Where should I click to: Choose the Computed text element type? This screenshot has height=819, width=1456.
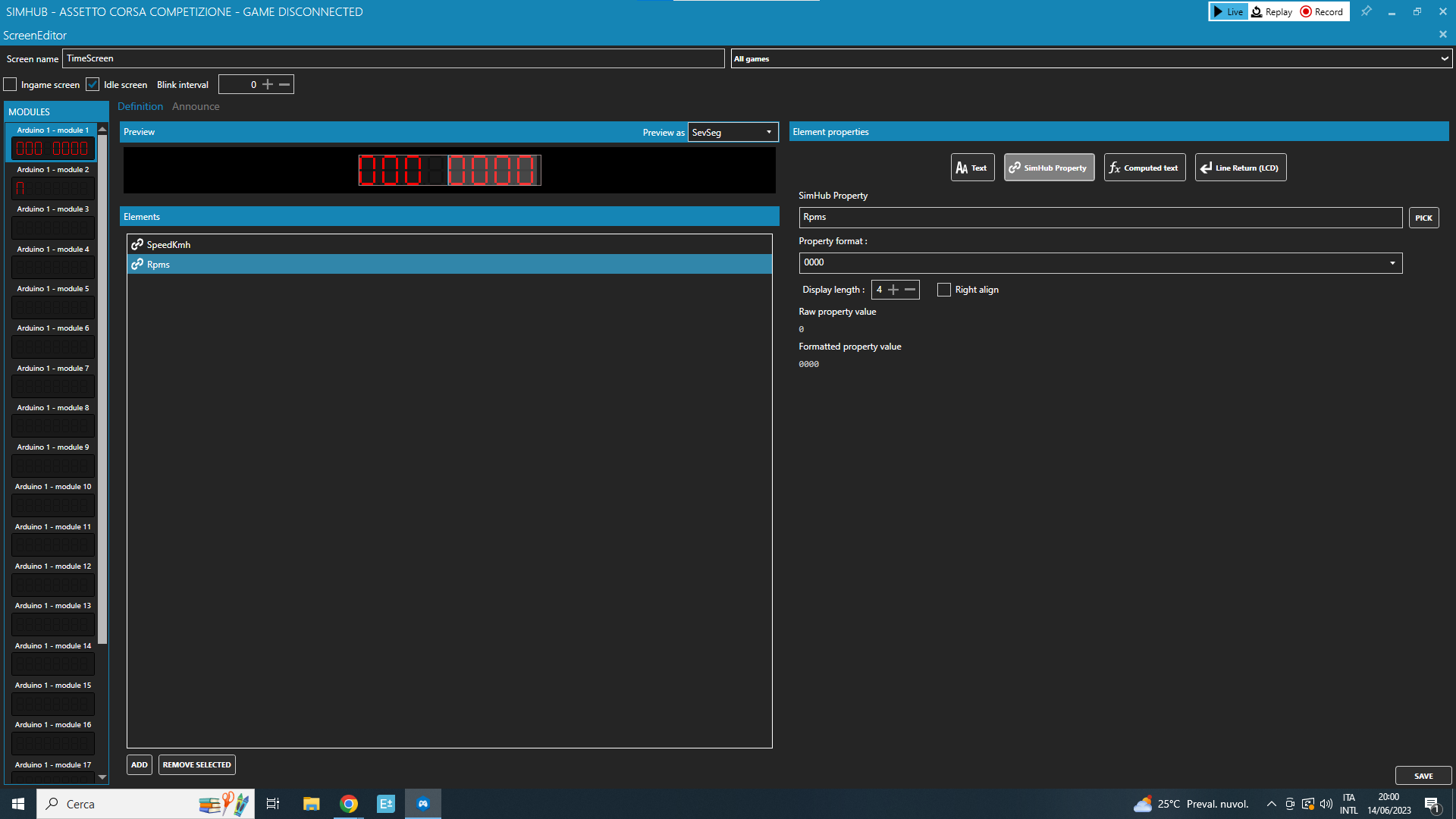[x=1144, y=168]
